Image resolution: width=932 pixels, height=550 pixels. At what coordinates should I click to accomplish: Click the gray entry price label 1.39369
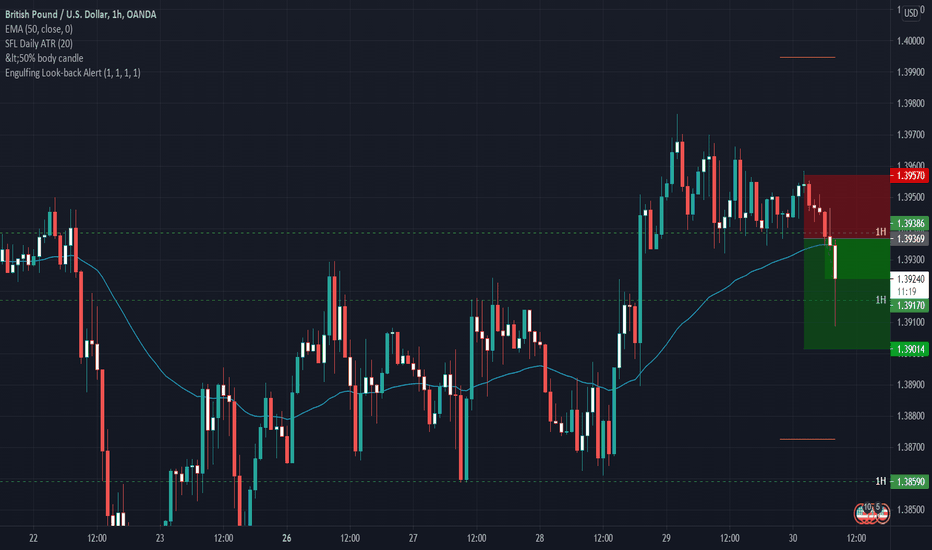click(909, 238)
